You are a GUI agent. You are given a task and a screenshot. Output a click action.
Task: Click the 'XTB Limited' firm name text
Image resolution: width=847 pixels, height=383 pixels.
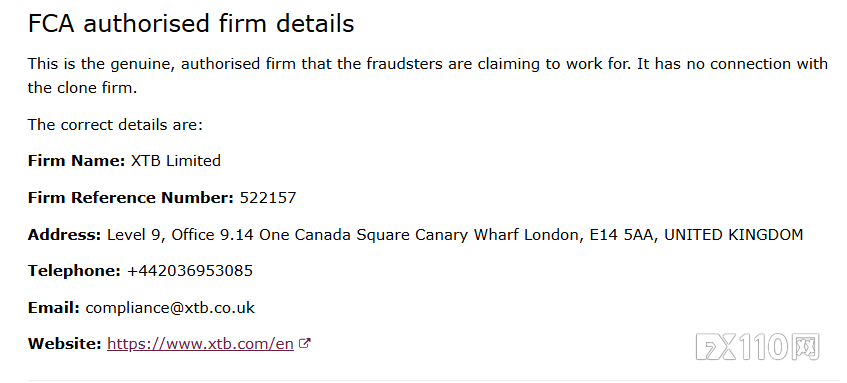(176, 161)
